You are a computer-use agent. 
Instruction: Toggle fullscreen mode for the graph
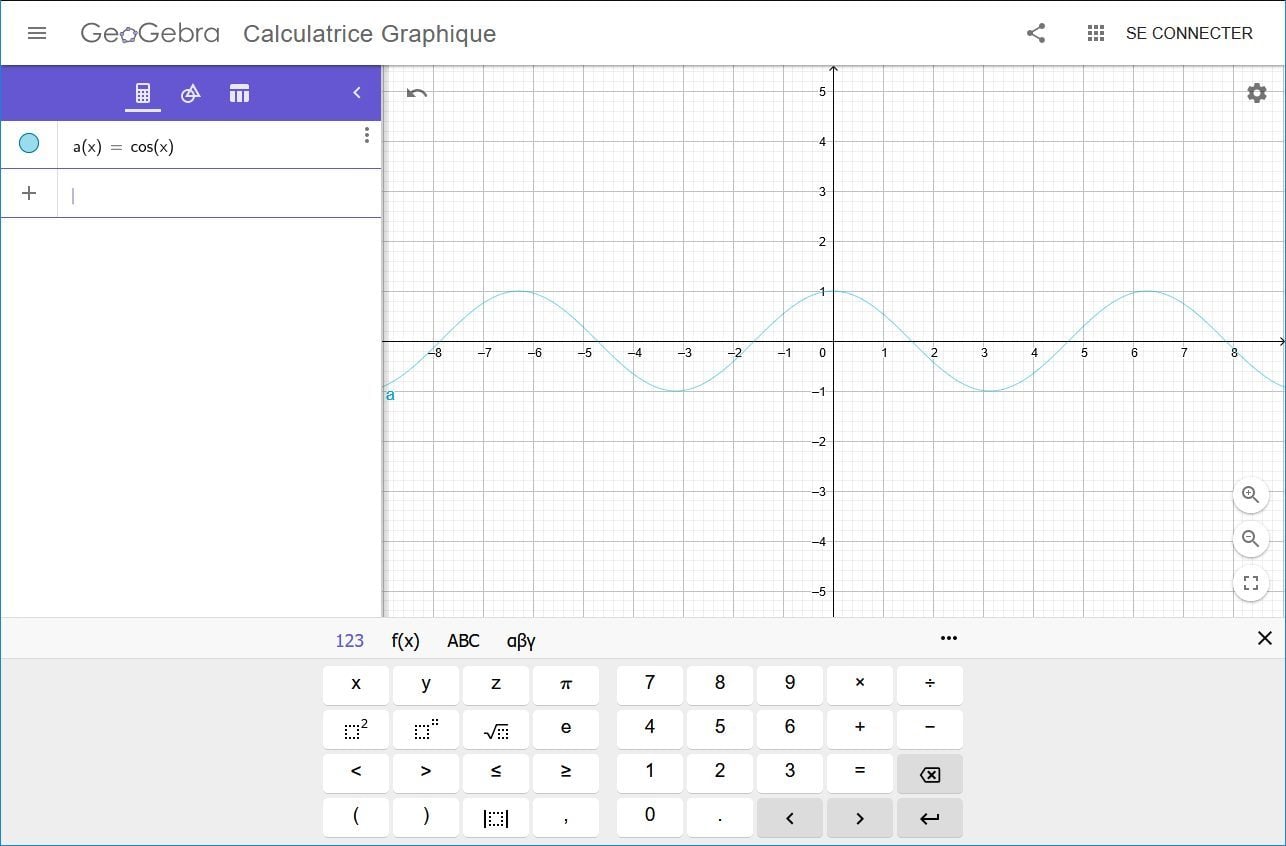(x=1250, y=584)
